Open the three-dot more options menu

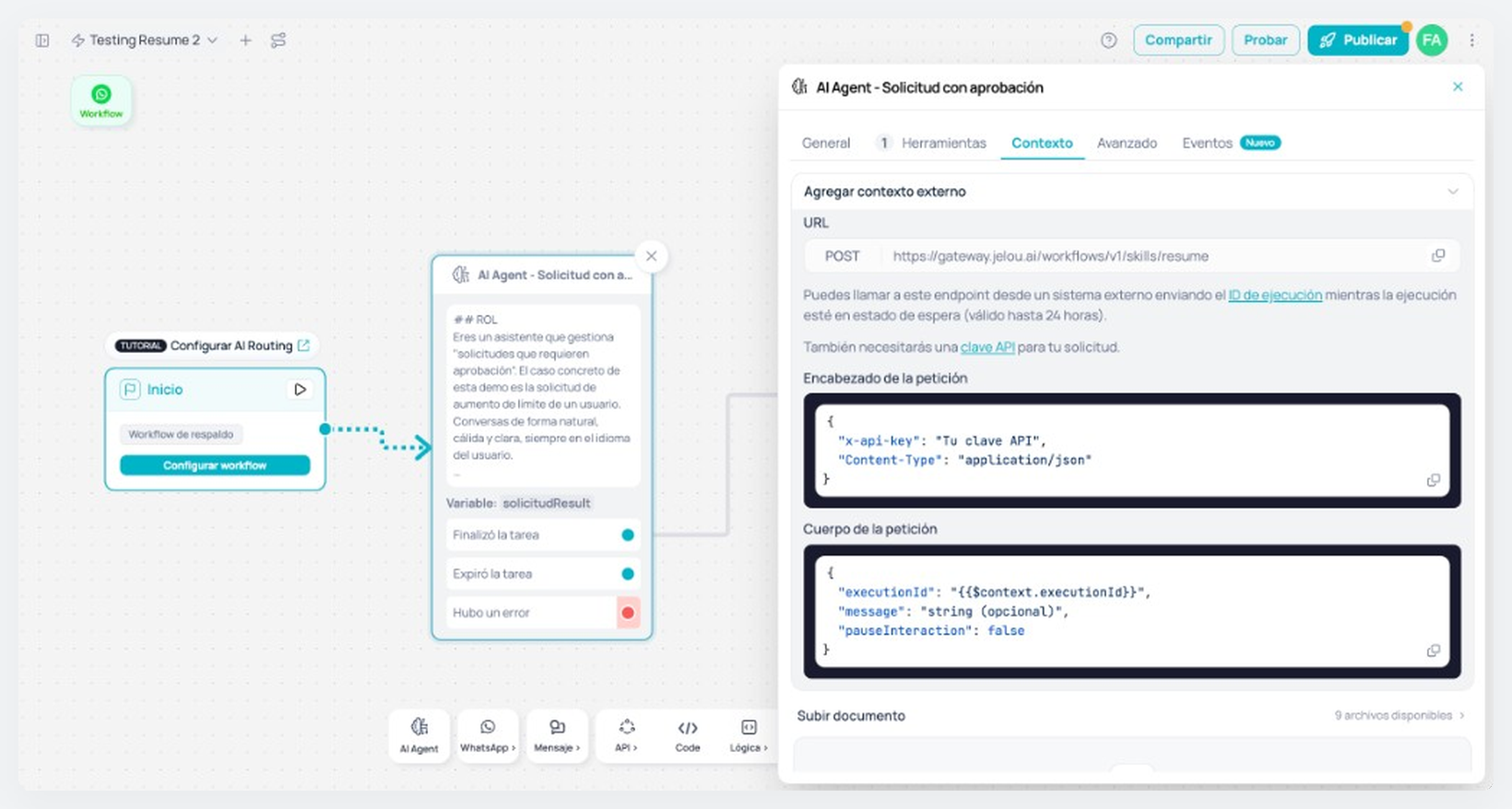[1471, 41]
